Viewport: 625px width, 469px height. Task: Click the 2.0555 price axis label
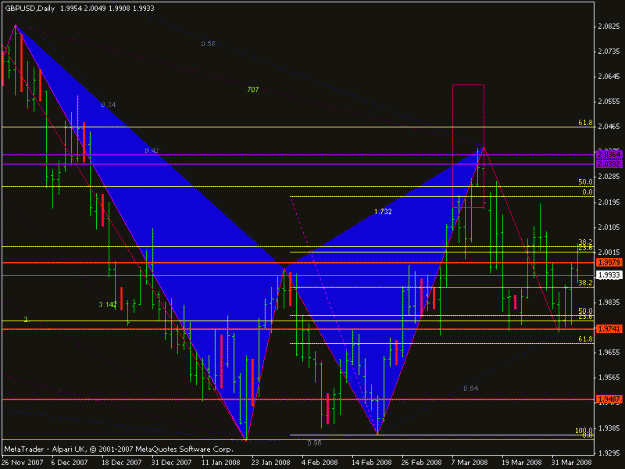point(609,102)
